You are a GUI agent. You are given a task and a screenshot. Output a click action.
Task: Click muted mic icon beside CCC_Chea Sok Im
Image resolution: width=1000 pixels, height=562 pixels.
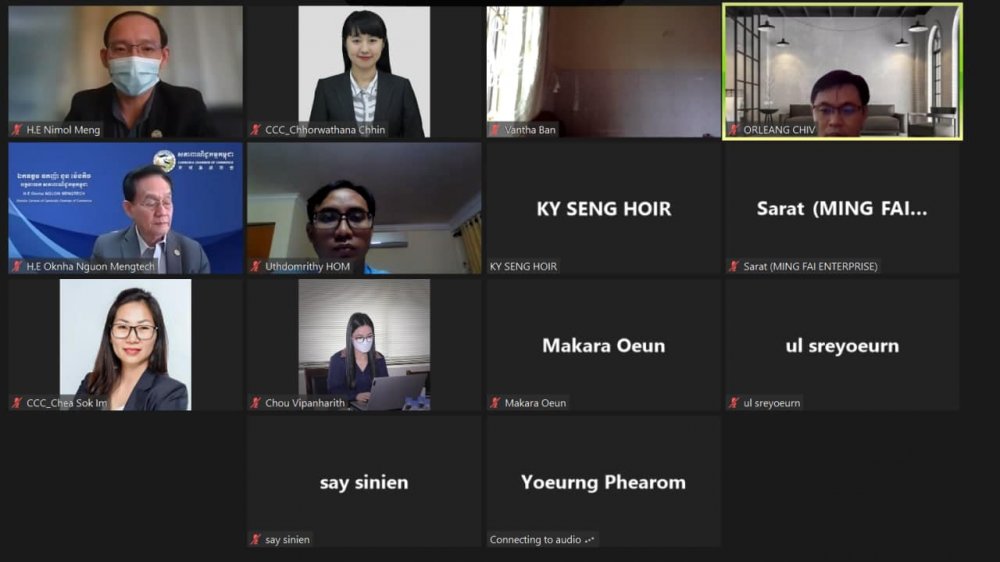coord(17,403)
